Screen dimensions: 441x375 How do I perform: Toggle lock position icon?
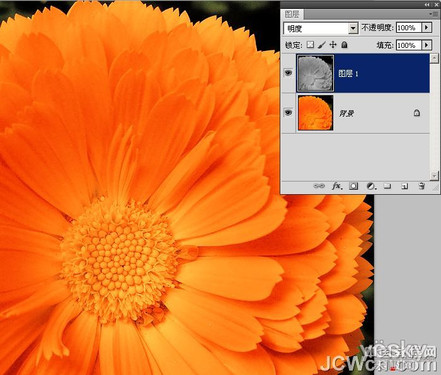tap(333, 45)
